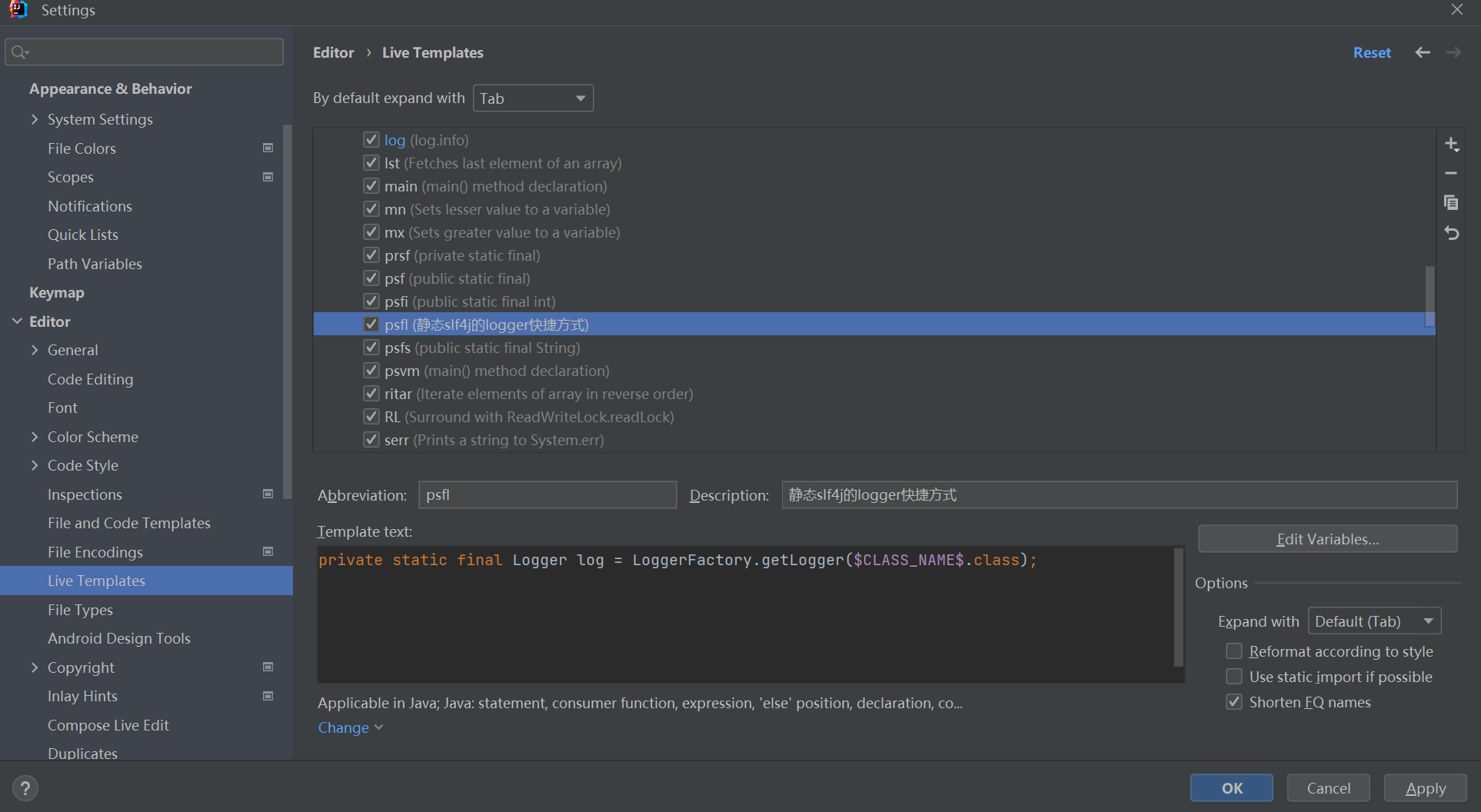Remove selected template using the minus icon

[x=1452, y=173]
